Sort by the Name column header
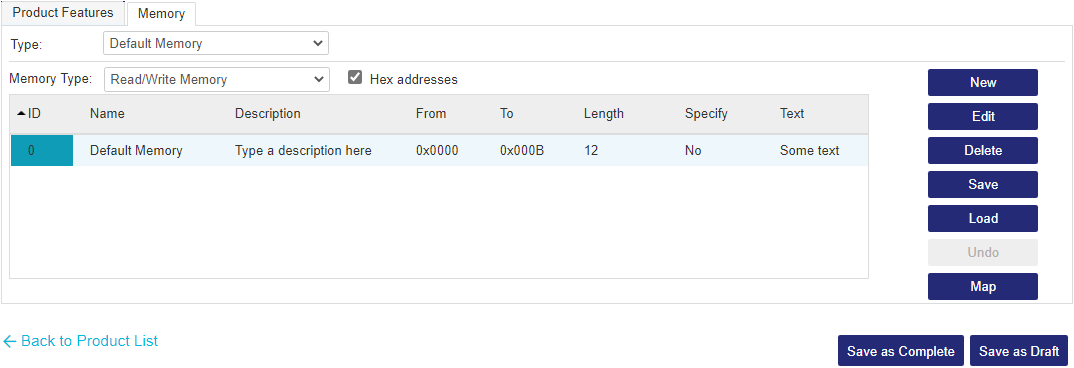The width and height of the screenshot is (1074, 368). [108, 114]
